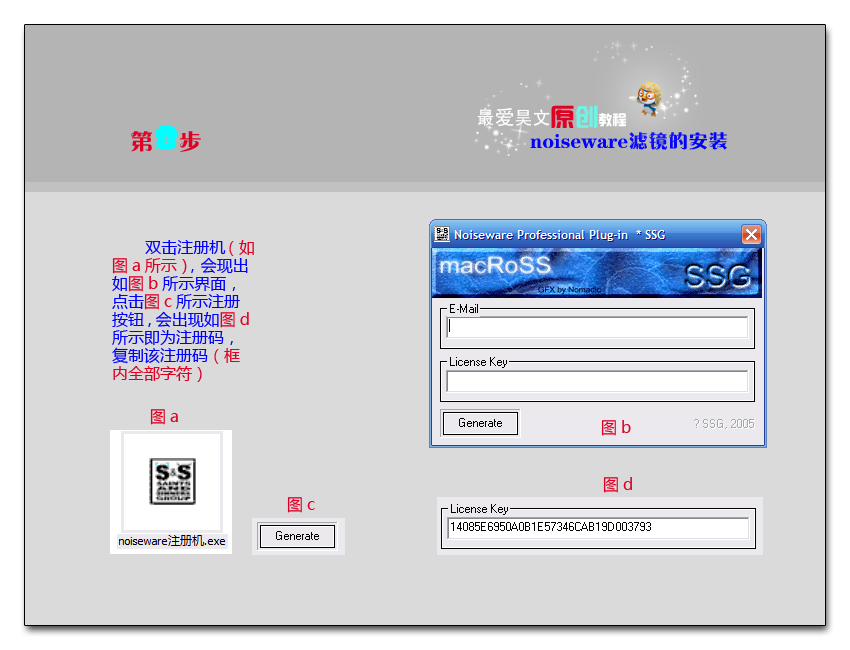Screen dimensions: 850x650
Task: Click the empty License Key field in dialog
Action: point(597,381)
